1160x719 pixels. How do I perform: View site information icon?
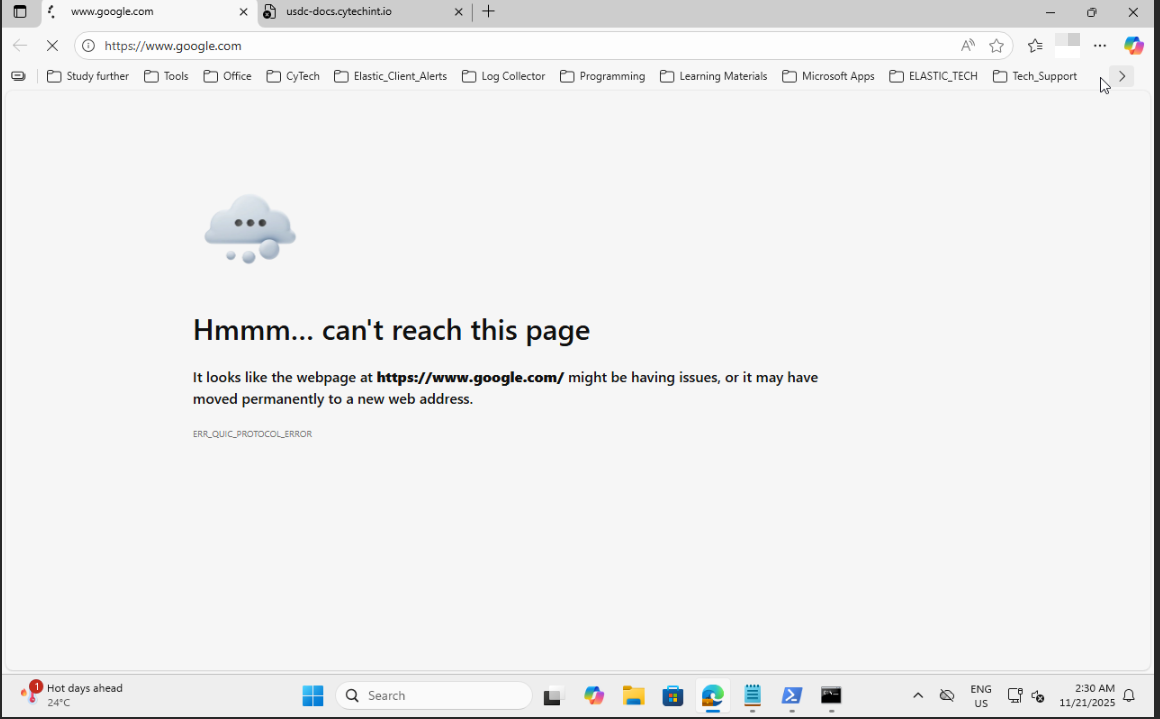[88, 46]
